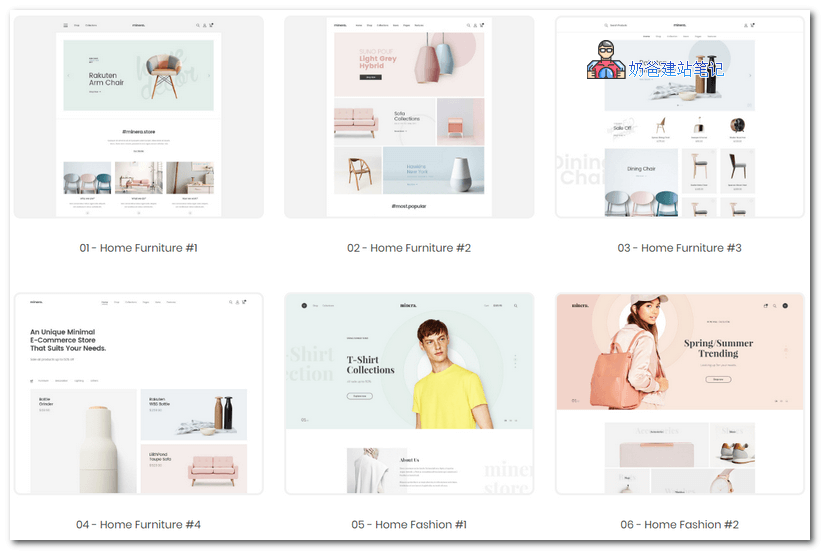This screenshot has width=821, height=551.
Task: Select Home menu in Home Furniture #4 preview
Action: click(105, 302)
